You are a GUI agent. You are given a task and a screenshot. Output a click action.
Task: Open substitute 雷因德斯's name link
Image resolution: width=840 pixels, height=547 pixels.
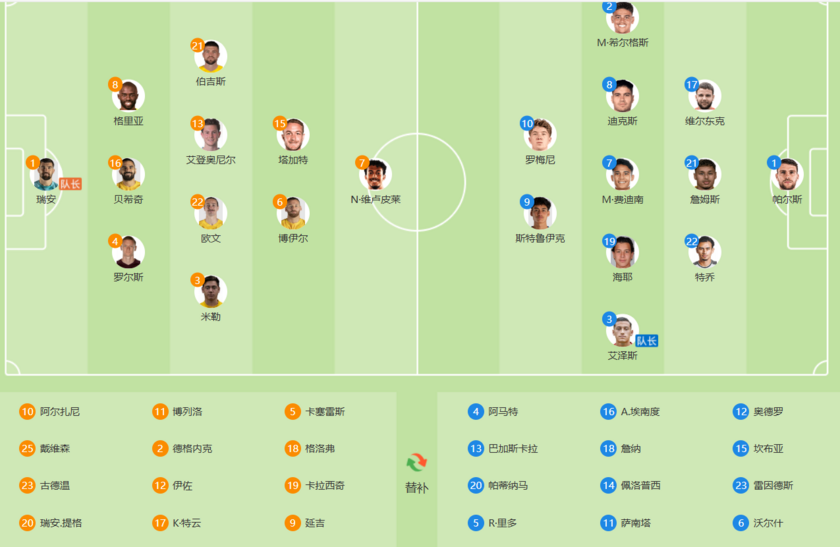(x=776, y=485)
